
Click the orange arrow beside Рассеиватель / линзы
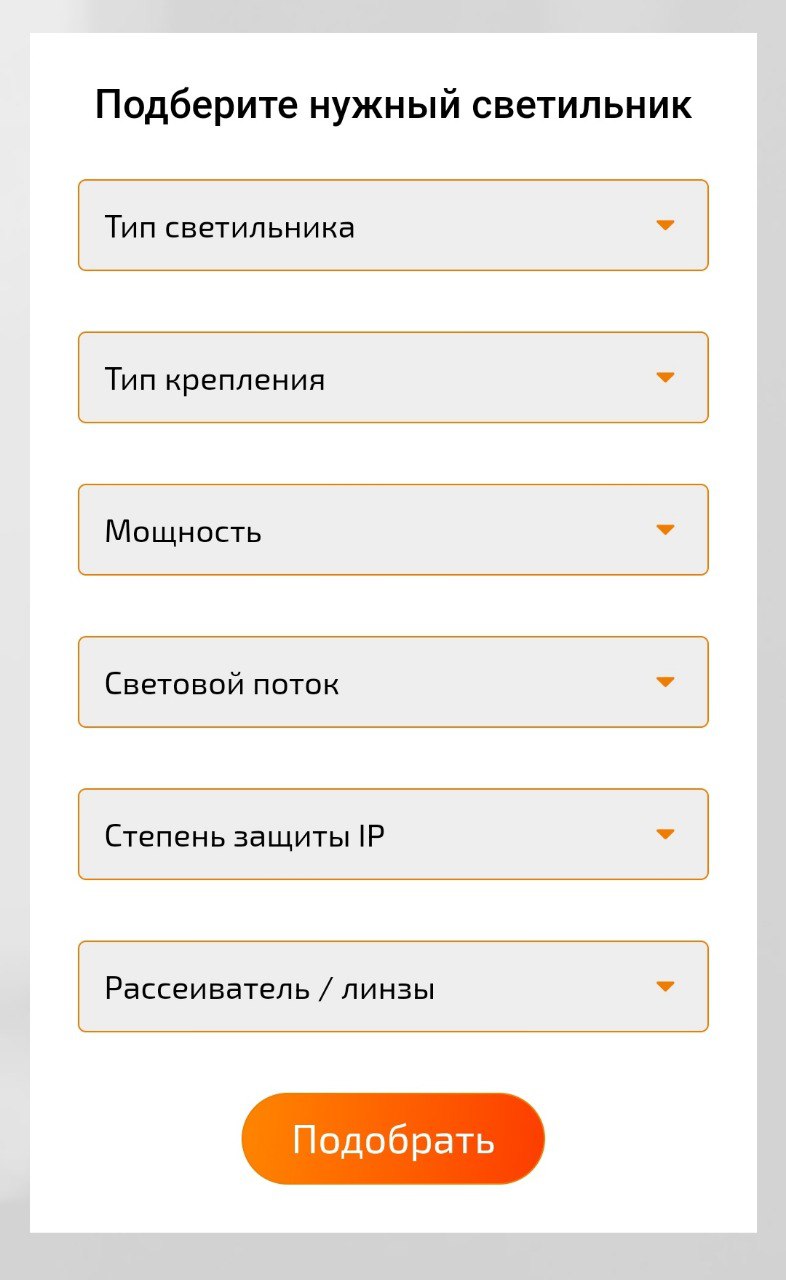665,986
